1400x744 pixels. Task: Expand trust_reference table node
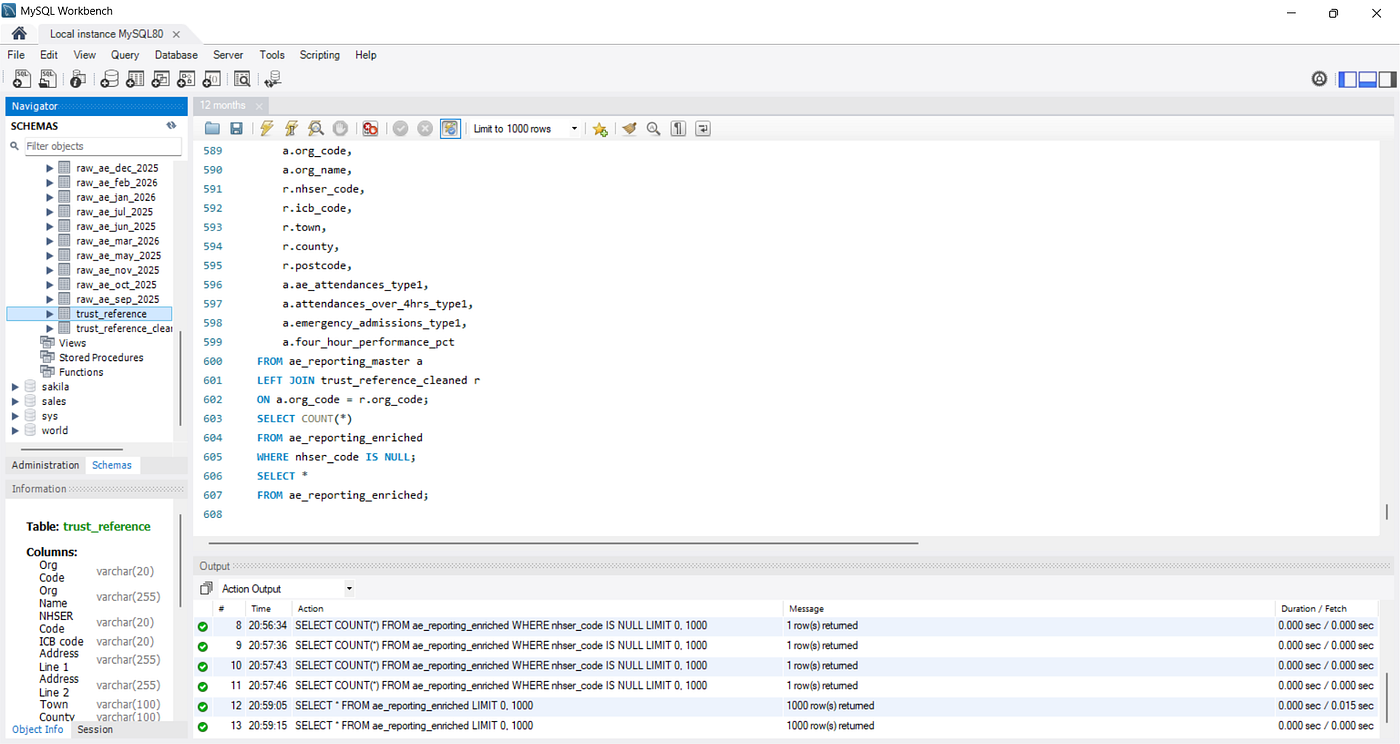pos(50,314)
